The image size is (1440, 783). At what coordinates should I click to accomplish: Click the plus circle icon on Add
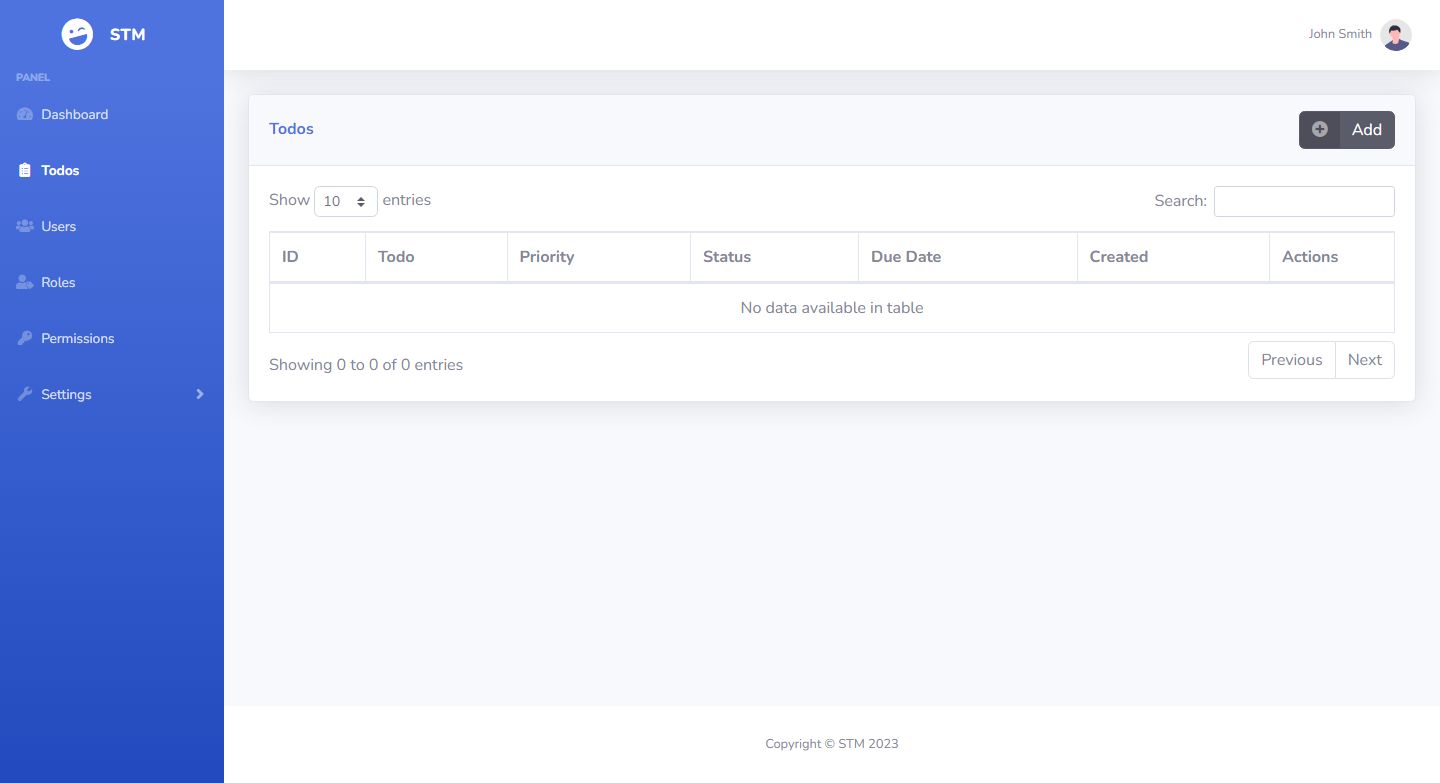click(1320, 129)
